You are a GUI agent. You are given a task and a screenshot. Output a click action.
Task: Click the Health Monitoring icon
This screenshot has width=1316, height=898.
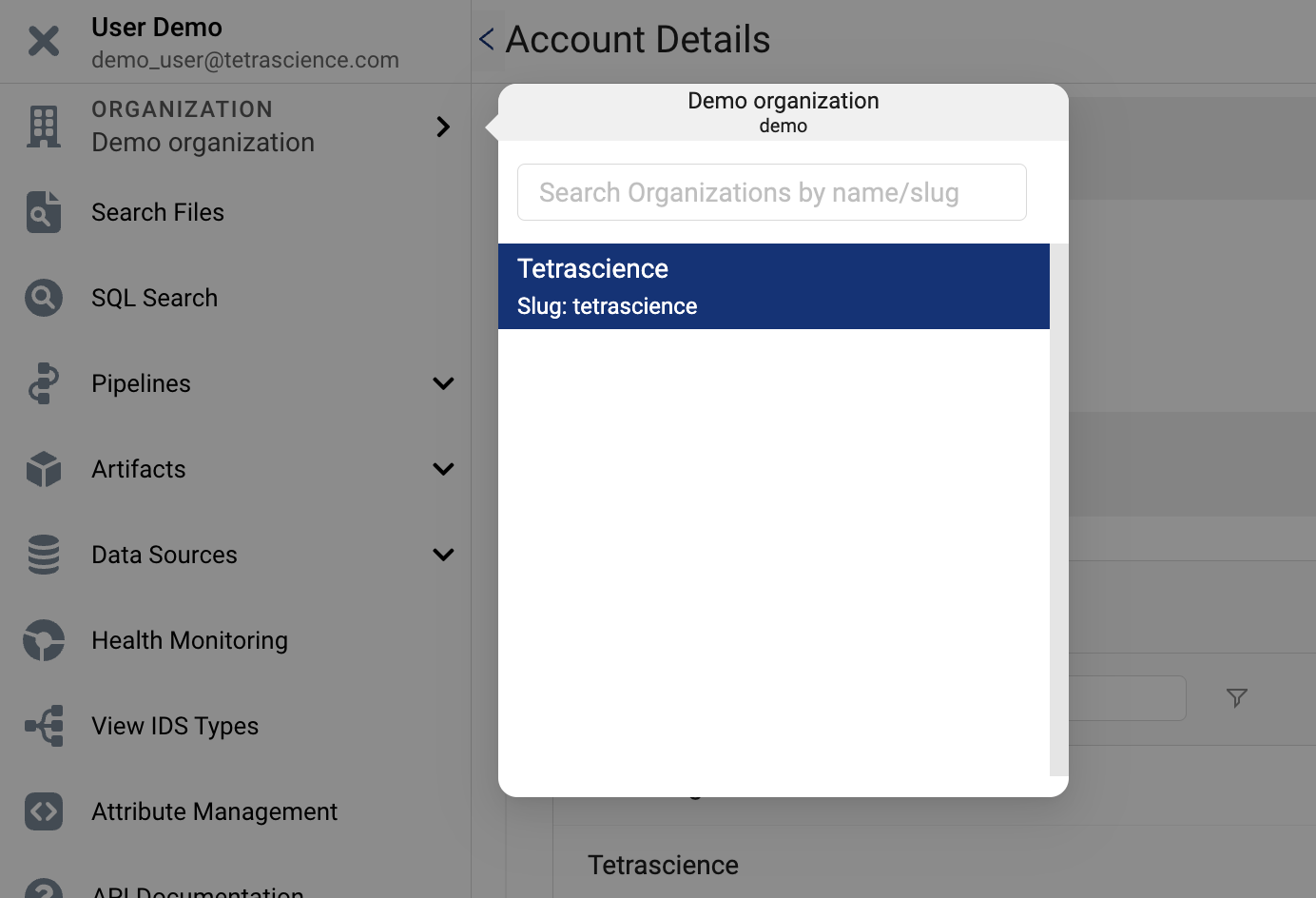44,640
